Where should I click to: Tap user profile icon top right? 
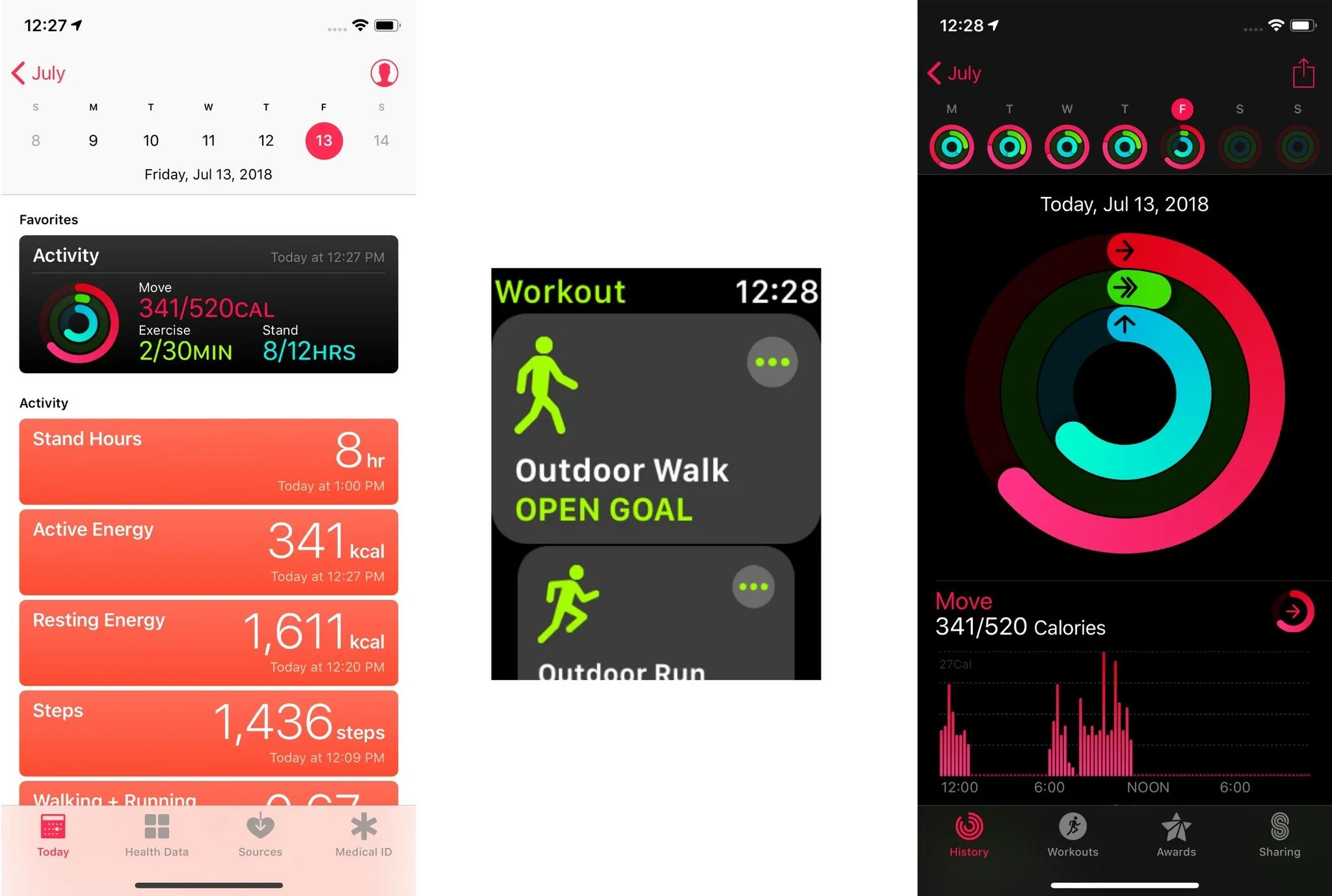pos(384,72)
